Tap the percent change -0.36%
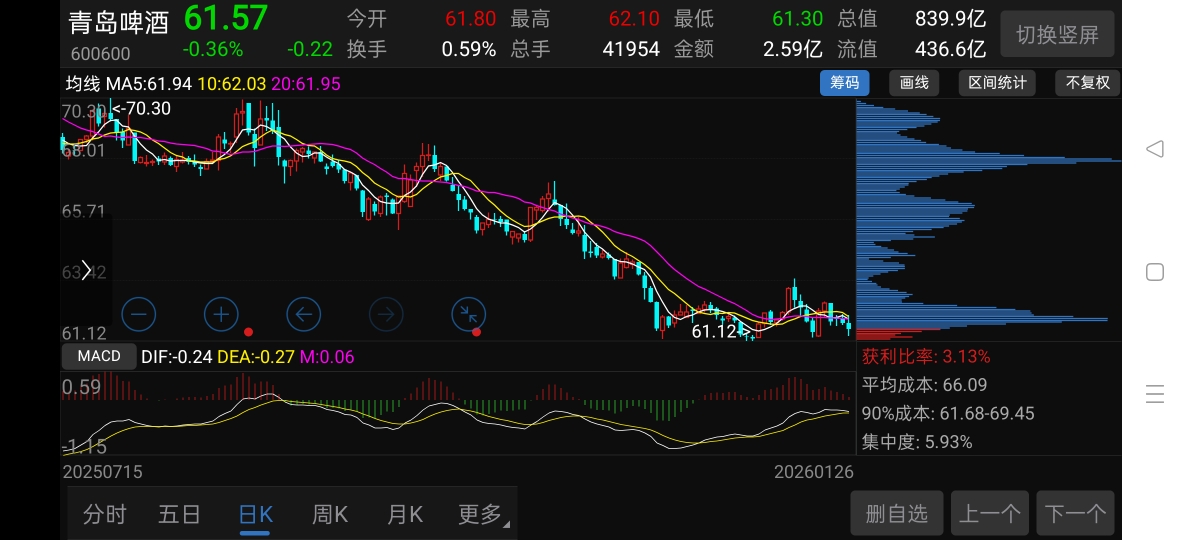Viewport: 1188px width, 540px height. (x=213, y=49)
